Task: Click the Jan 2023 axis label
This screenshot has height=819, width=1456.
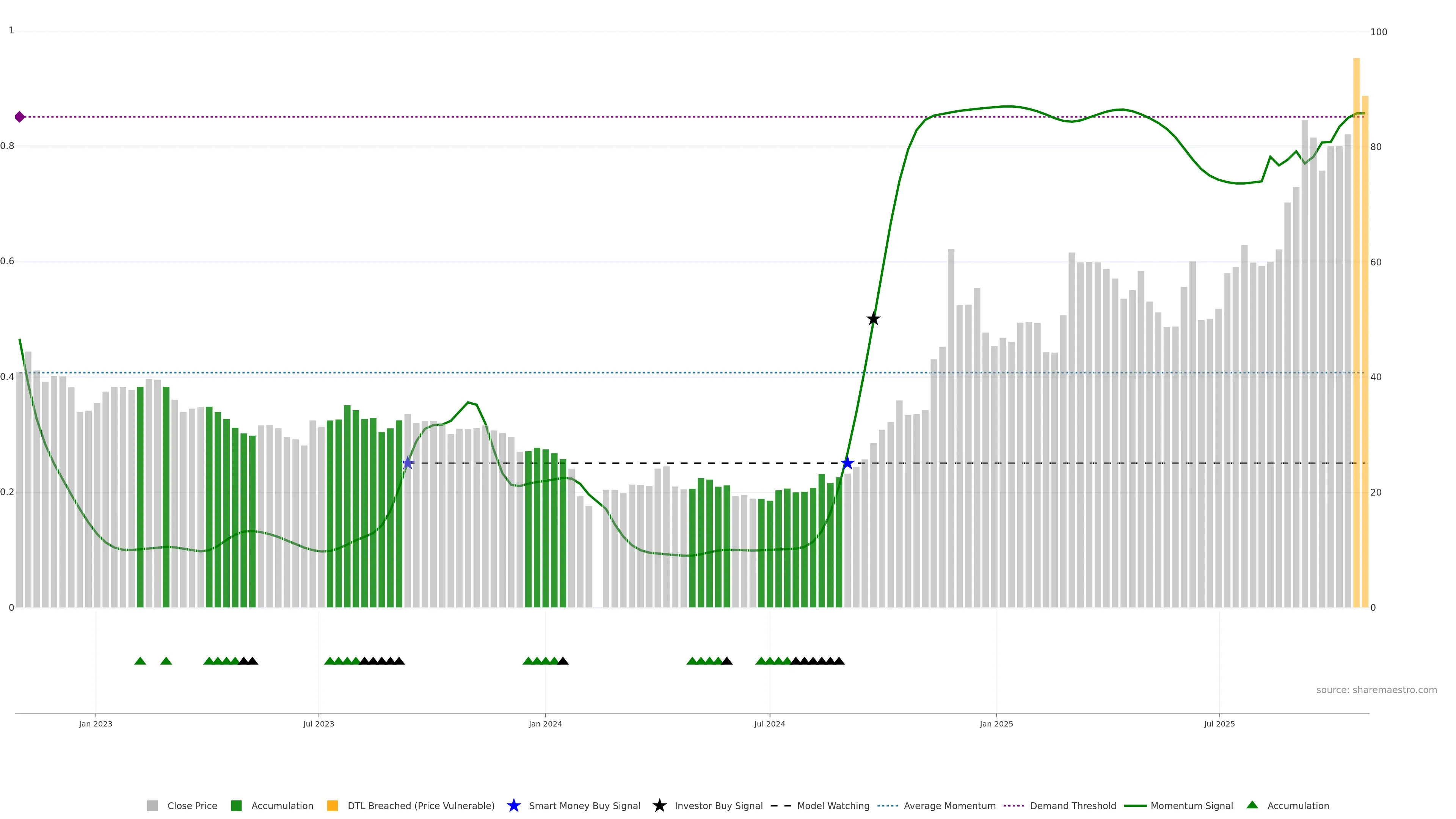Action: (96, 724)
